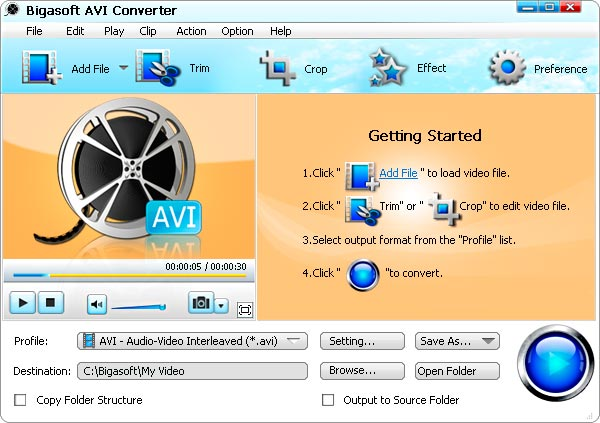The height and width of the screenshot is (423, 600).
Task: Open the Add File dropdown arrow
Action: point(123,68)
